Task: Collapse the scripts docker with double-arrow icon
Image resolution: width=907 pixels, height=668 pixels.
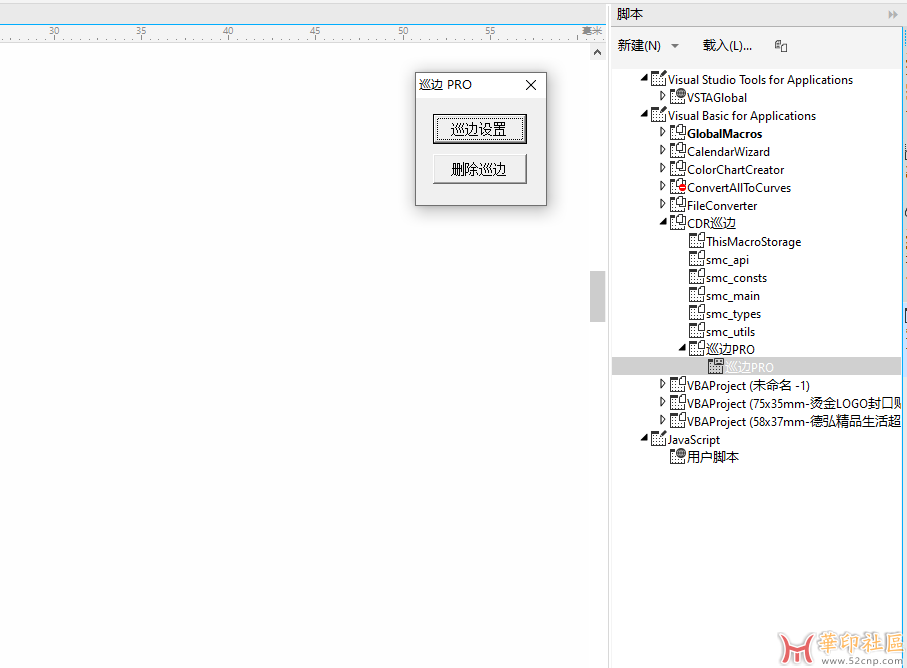Action: coord(893,15)
